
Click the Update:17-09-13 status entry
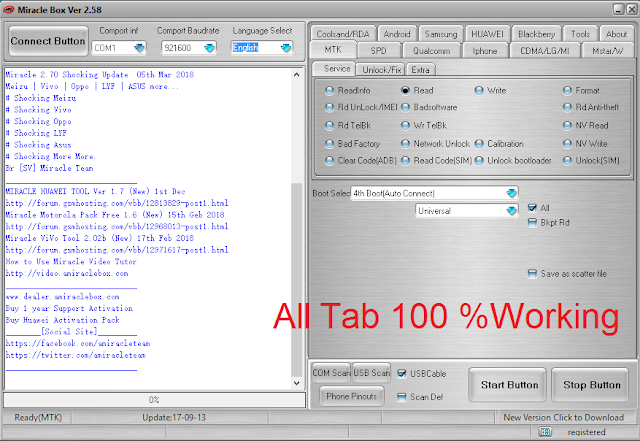coord(174,418)
